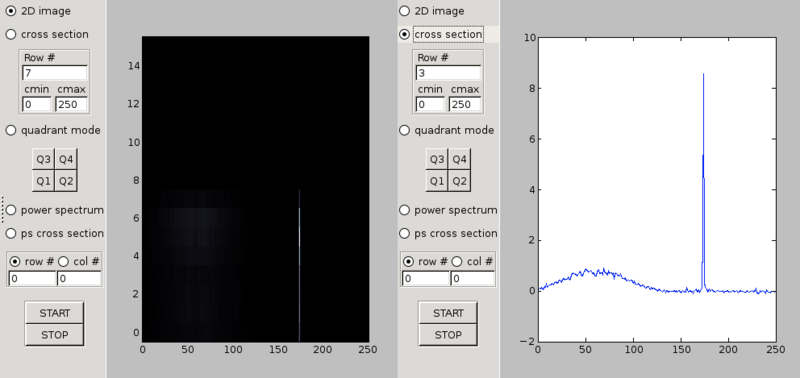Screen dimensions: 800x378
Task: Focus Row # field showing 7
Action: click(55, 73)
